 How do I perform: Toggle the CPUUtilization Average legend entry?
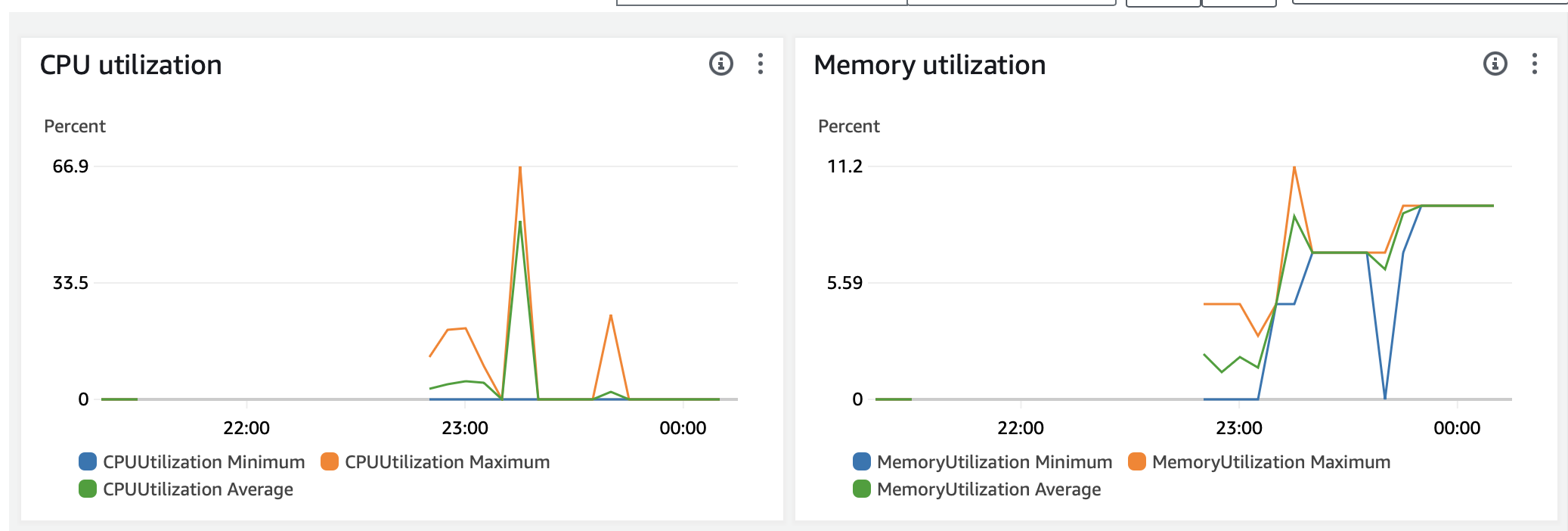point(197,489)
